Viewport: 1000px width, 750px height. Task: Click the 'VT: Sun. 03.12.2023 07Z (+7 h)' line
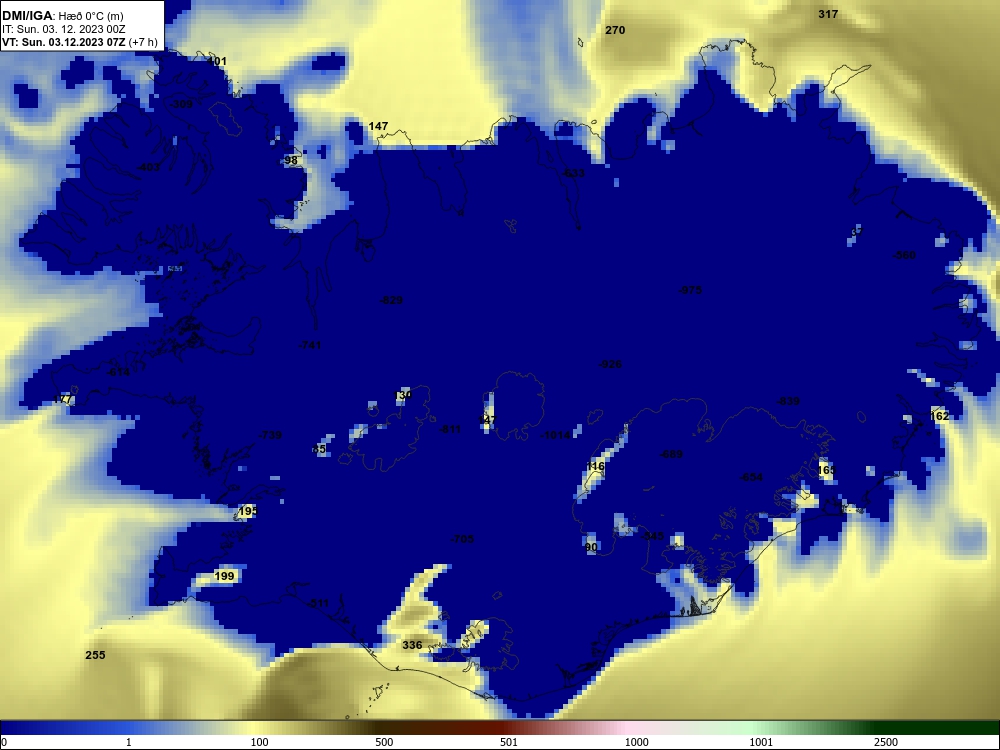(x=79, y=42)
